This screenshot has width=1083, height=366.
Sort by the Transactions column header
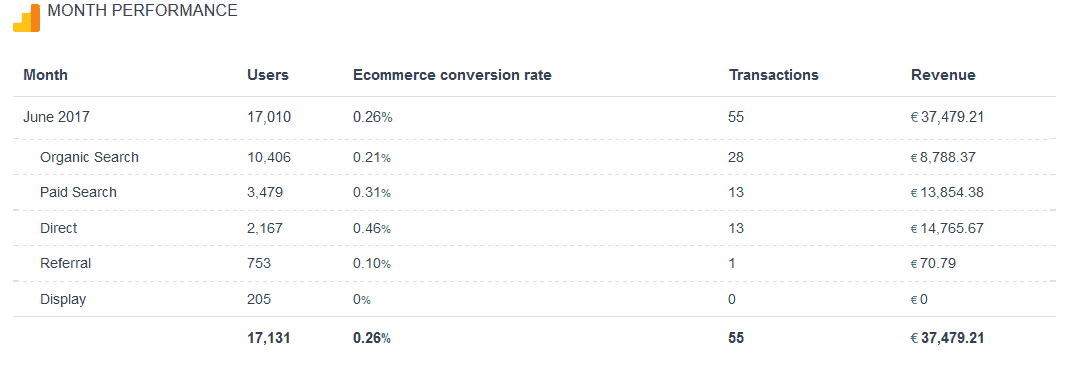point(774,75)
